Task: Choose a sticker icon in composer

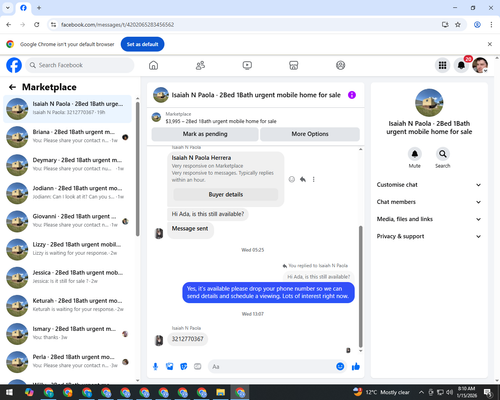Action: [x=184, y=367]
